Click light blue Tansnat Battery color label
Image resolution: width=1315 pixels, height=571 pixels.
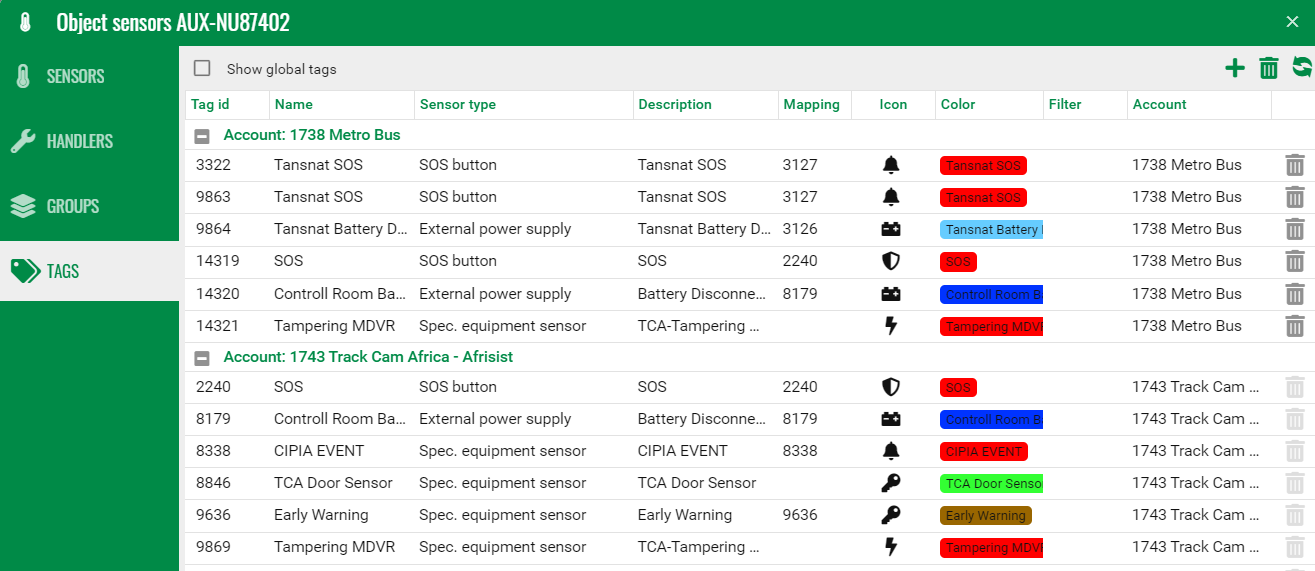click(991, 230)
